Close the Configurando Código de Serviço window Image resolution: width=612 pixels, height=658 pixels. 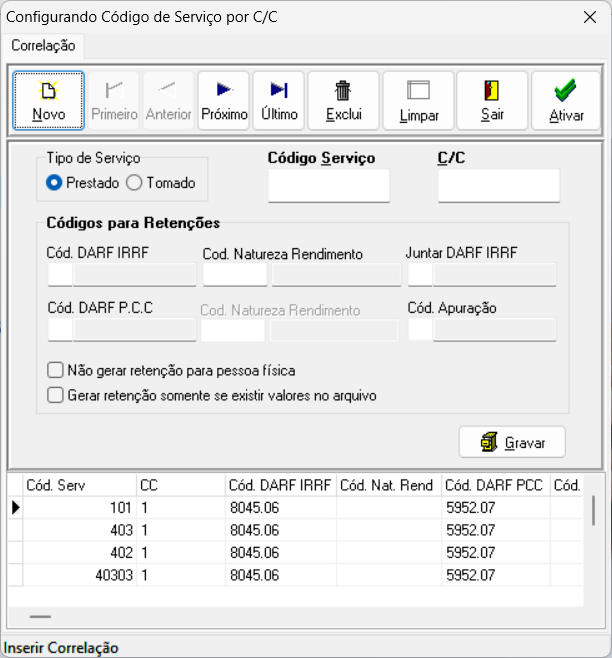590,17
